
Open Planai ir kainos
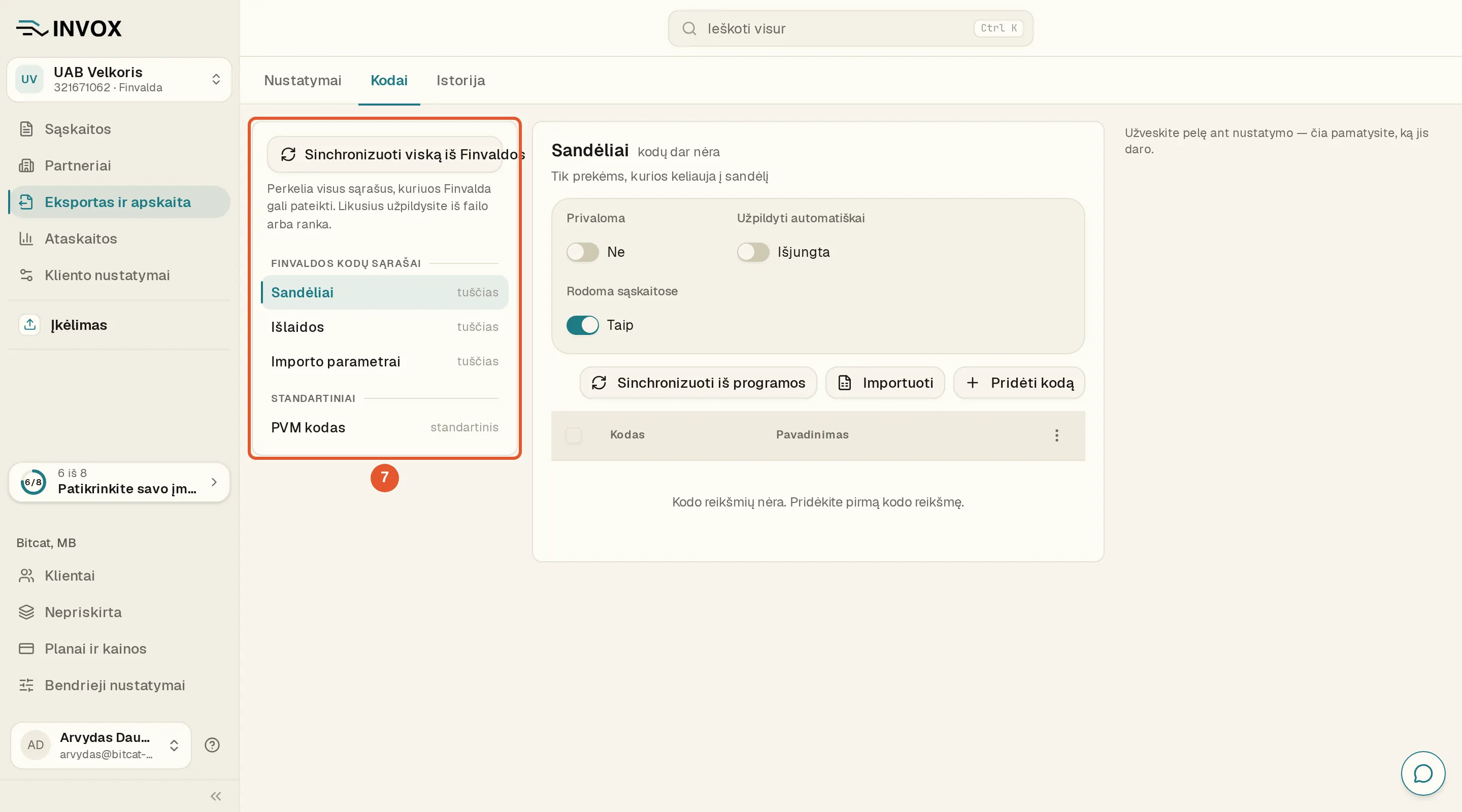(119, 649)
